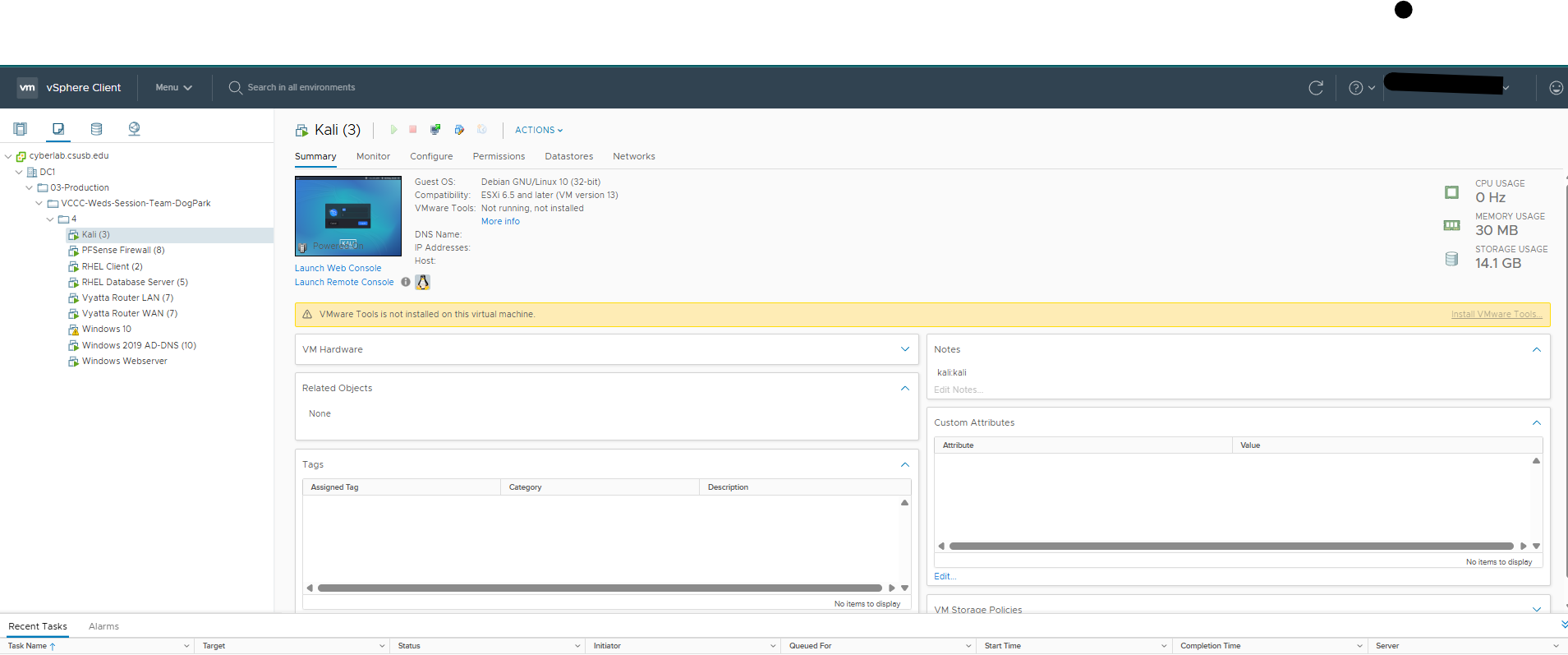Image resolution: width=1568 pixels, height=655 pixels.
Task: Open the Networks tab
Action: pos(633,156)
